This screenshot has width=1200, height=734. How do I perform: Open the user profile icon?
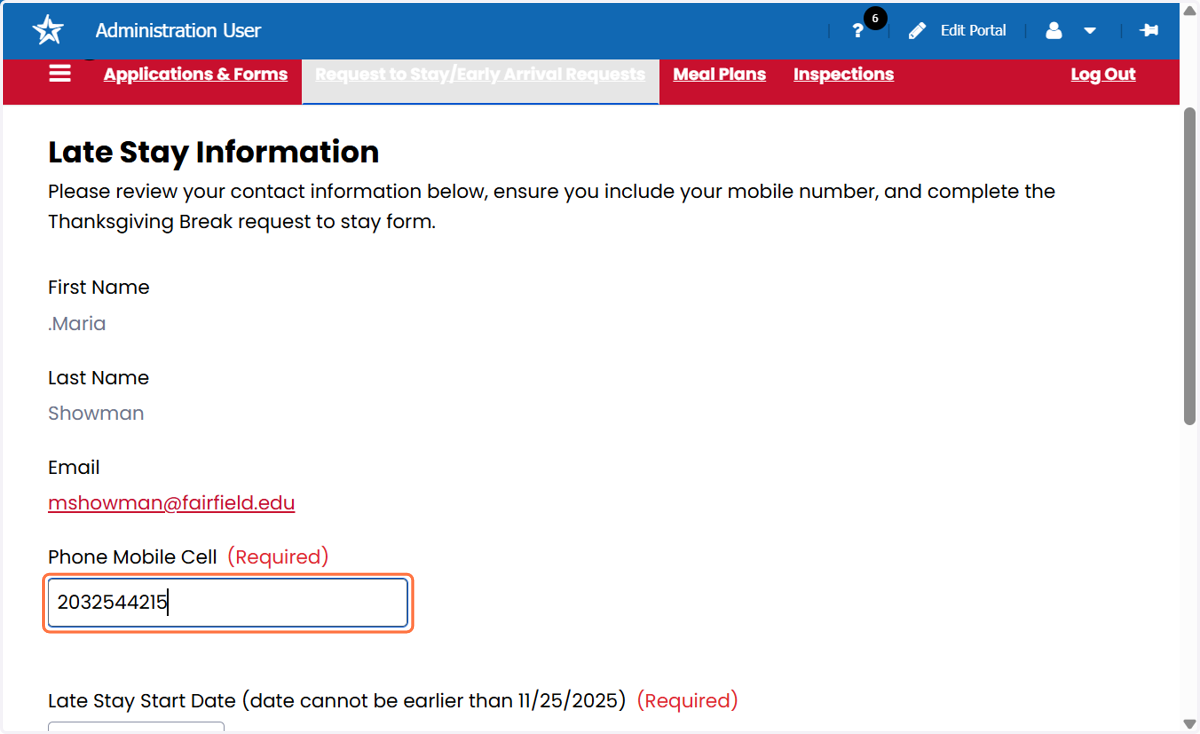1053,31
